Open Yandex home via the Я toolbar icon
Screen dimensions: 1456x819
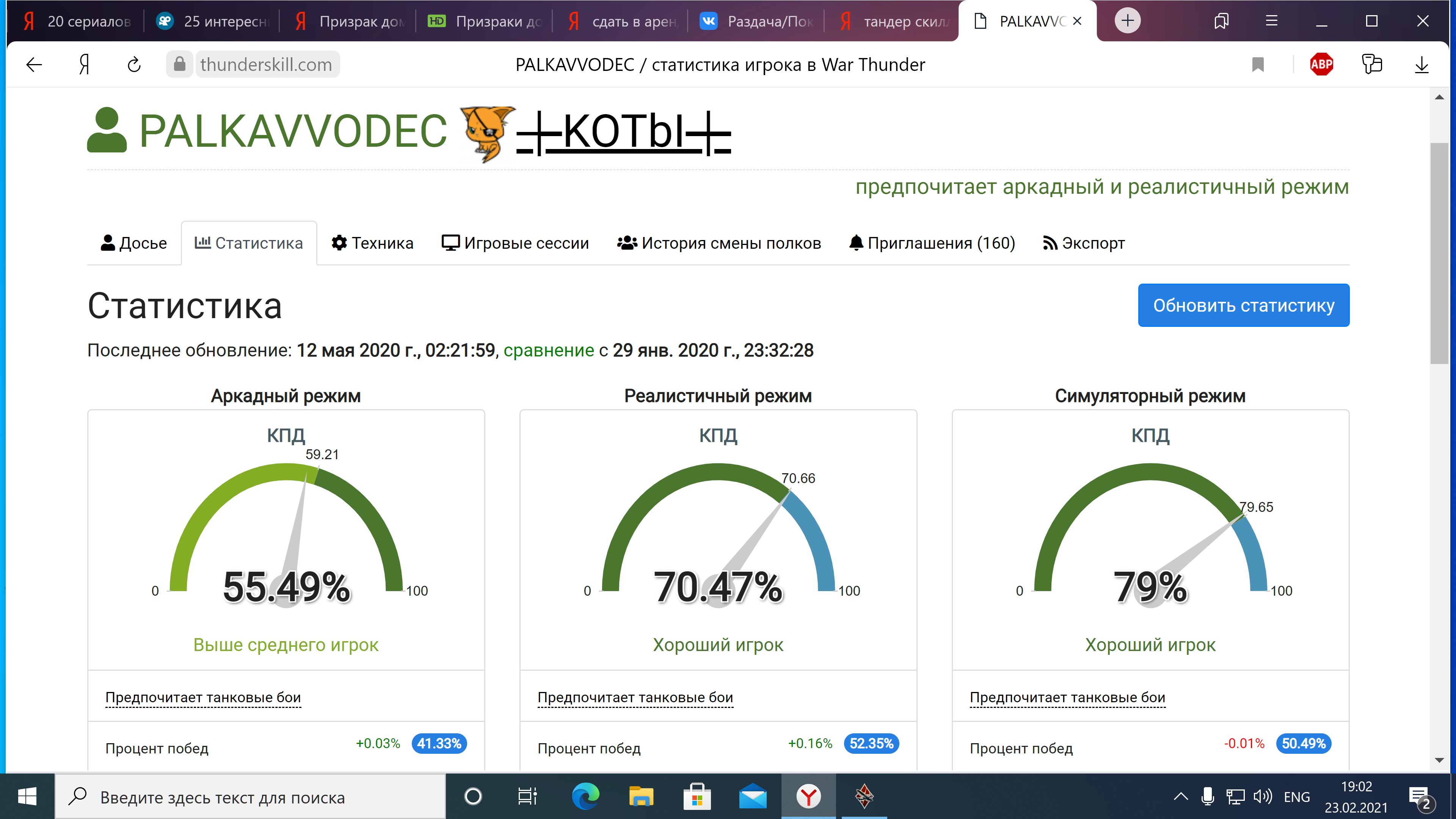pos(84,64)
